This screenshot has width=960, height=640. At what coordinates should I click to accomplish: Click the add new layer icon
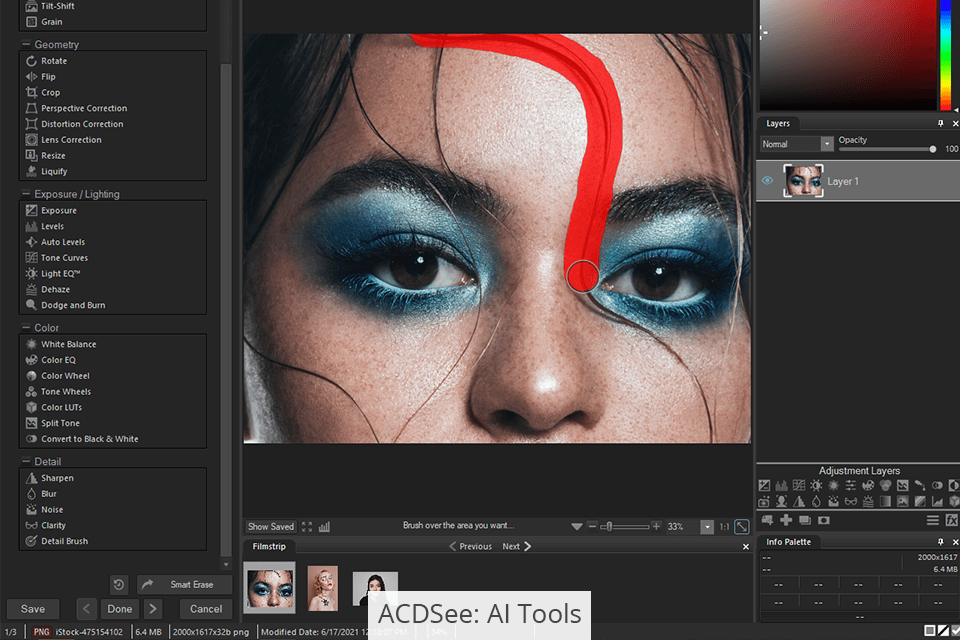tap(767, 520)
